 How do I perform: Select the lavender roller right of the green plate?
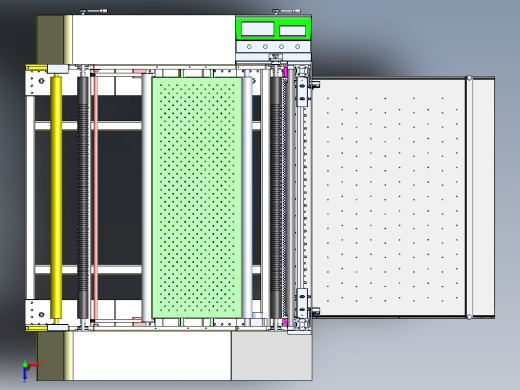point(247,197)
